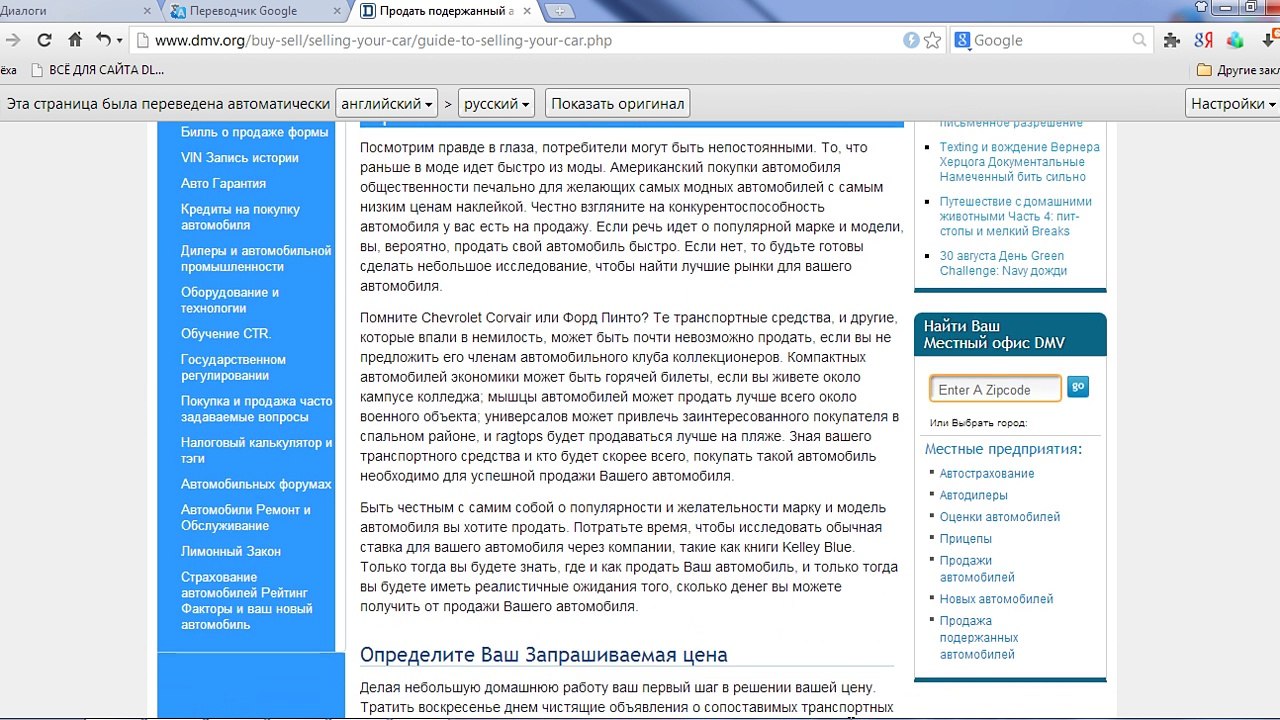Switch to the Переводчик Google tab
The width and height of the screenshot is (1280, 720).
click(255, 11)
